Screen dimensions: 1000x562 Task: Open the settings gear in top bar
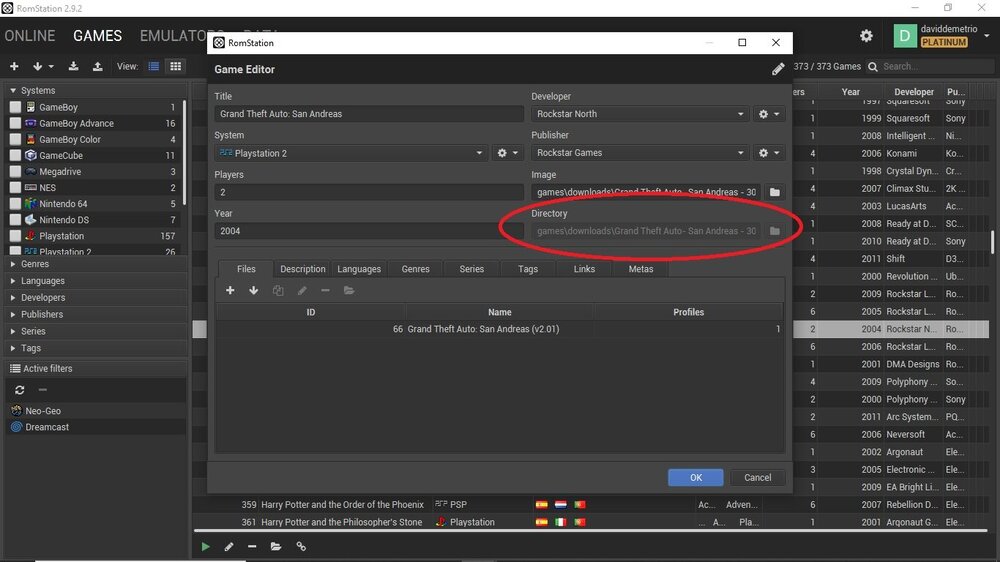click(x=866, y=36)
